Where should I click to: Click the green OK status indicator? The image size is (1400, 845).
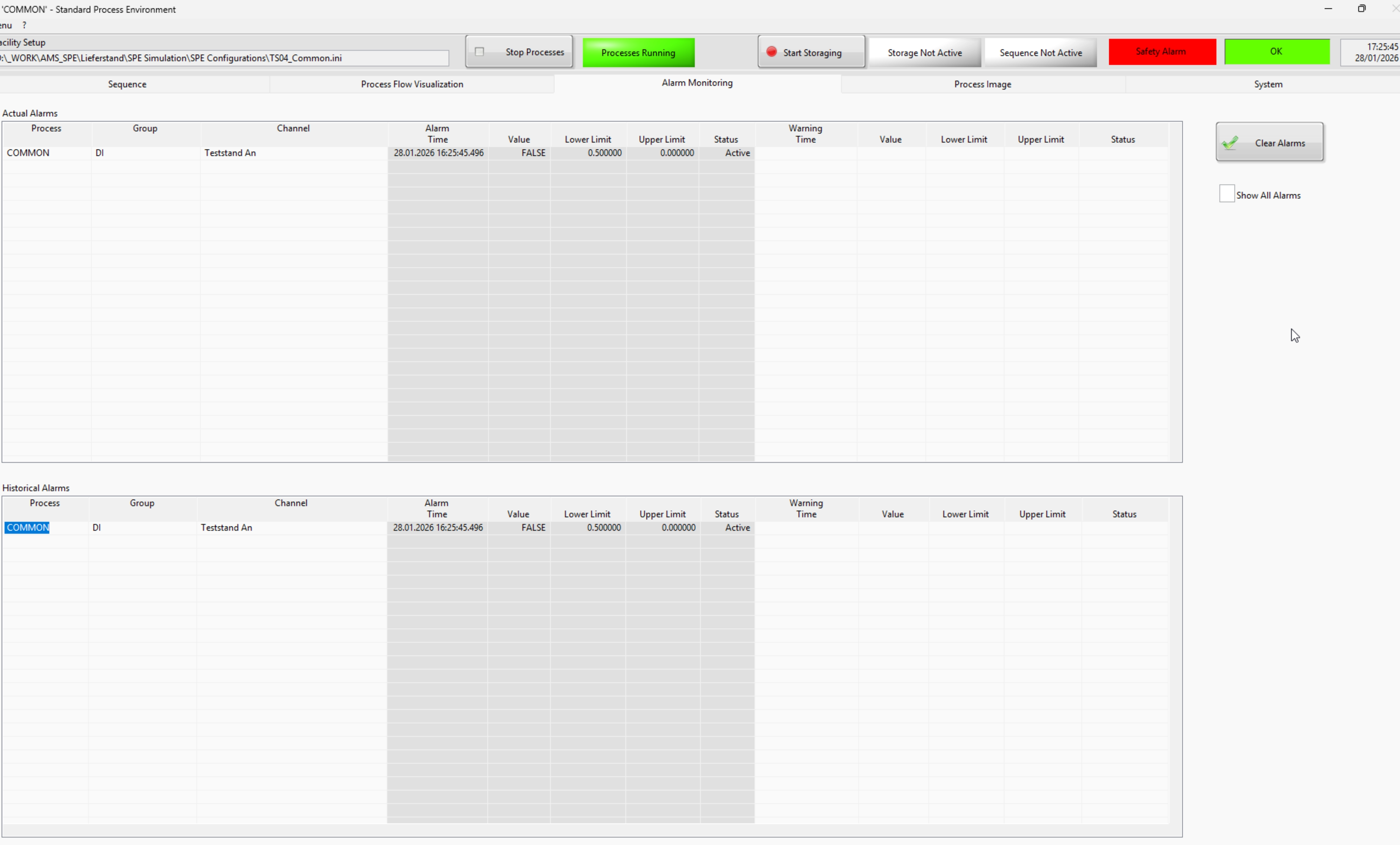pyautogui.click(x=1276, y=52)
